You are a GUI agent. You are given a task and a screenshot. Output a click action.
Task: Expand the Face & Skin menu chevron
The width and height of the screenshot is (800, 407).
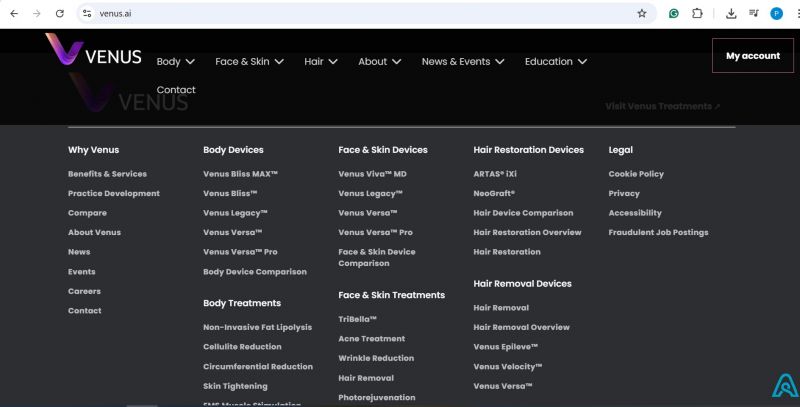[279, 62]
